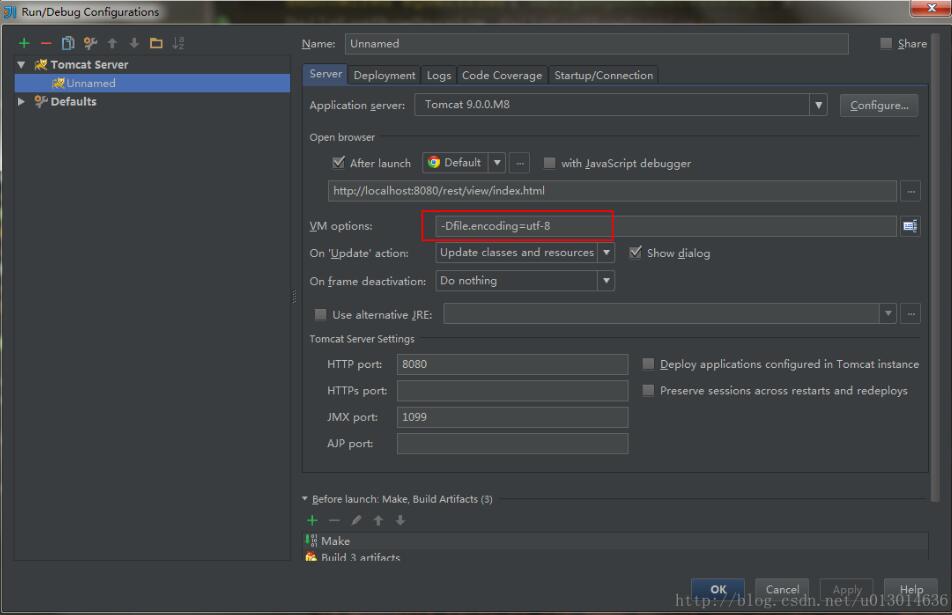Uncheck the Show dialog option
The height and width of the screenshot is (615, 952).
(x=636, y=253)
